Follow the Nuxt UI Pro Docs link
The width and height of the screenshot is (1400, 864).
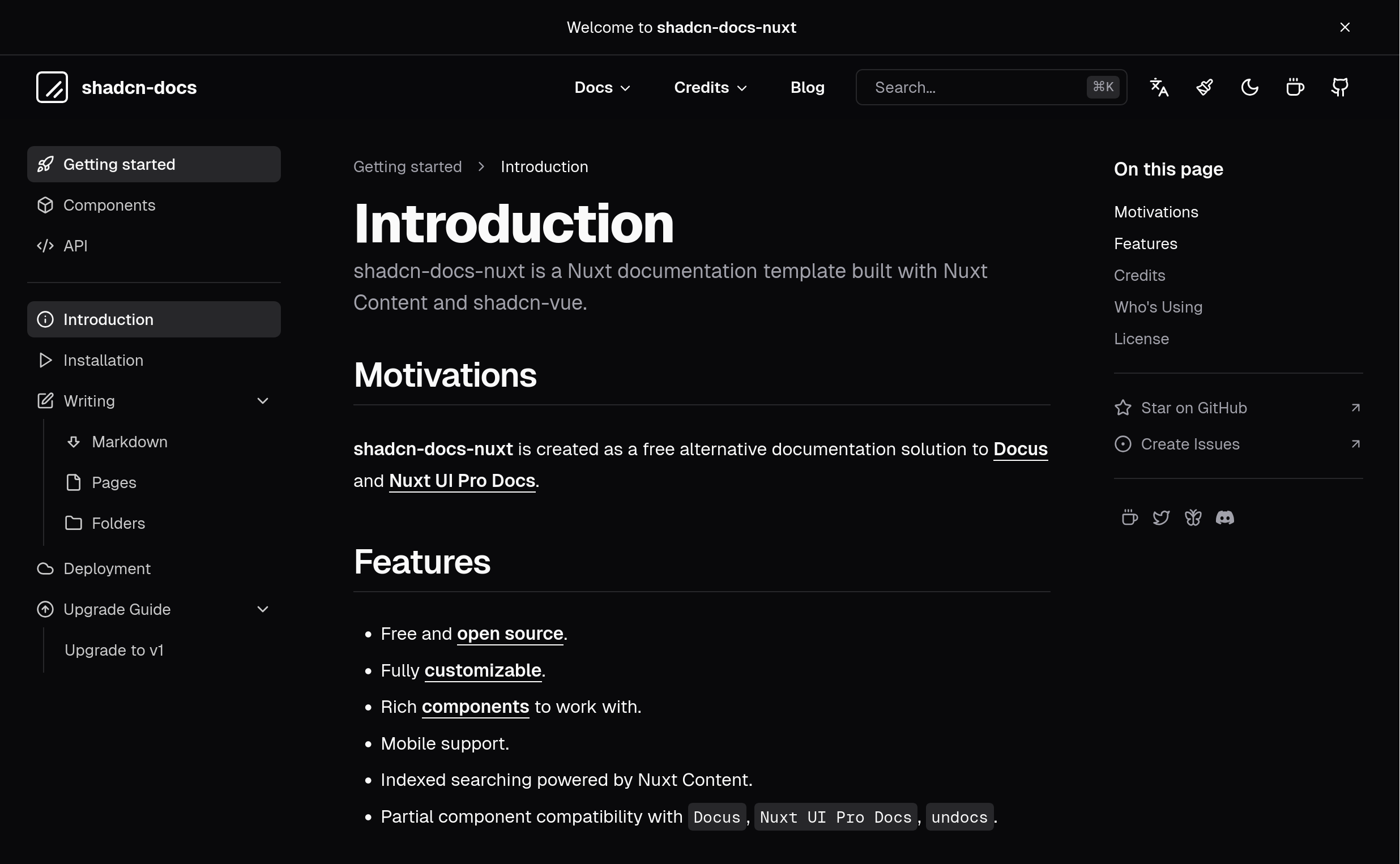click(x=462, y=481)
